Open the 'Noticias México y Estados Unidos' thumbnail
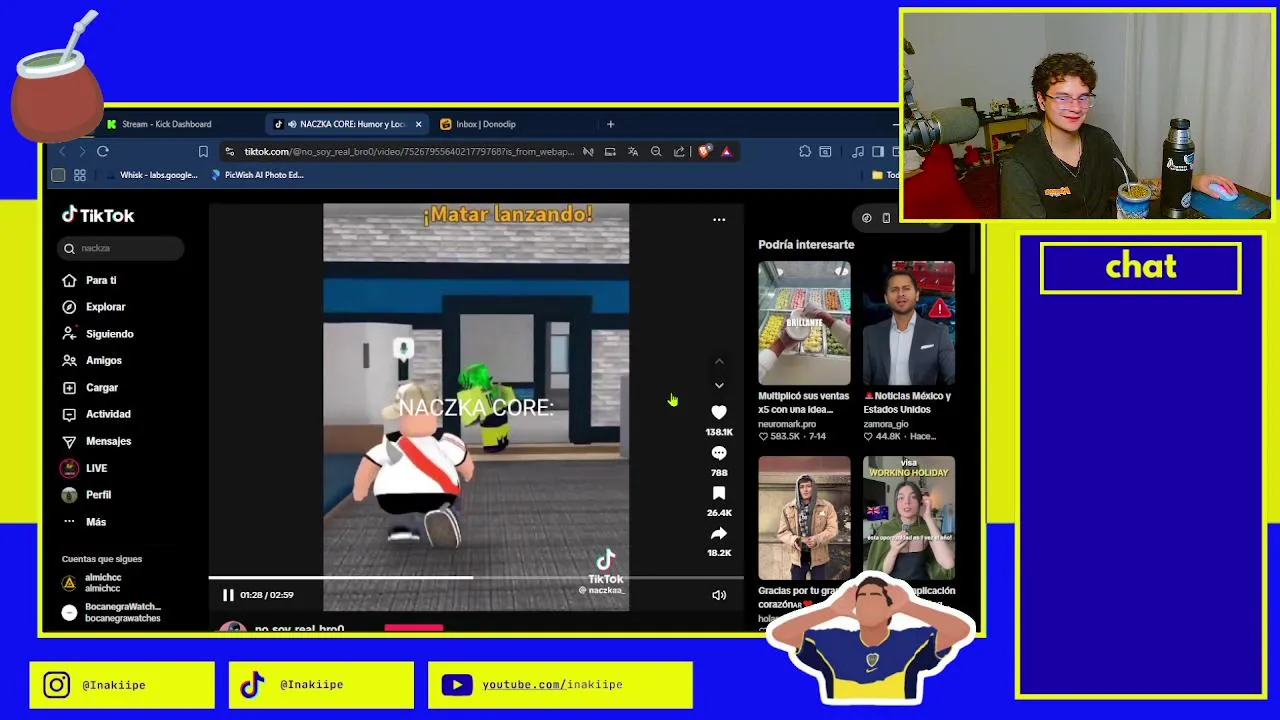This screenshot has height=720, width=1280. 909,323
